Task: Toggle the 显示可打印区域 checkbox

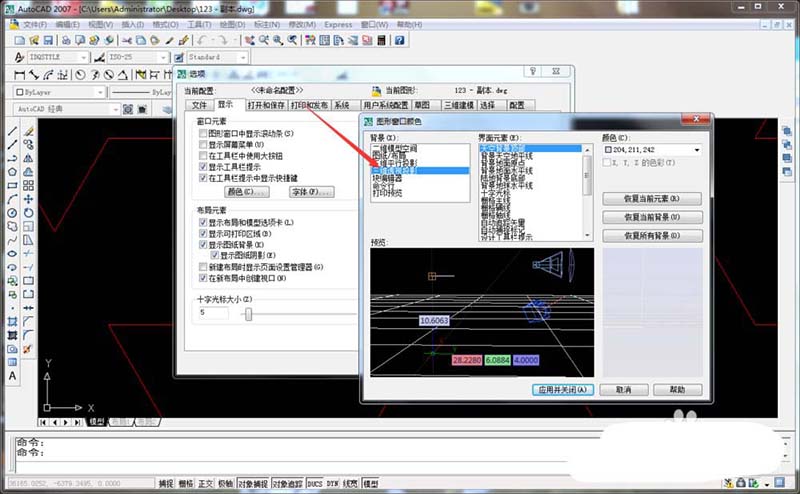Action: click(203, 232)
